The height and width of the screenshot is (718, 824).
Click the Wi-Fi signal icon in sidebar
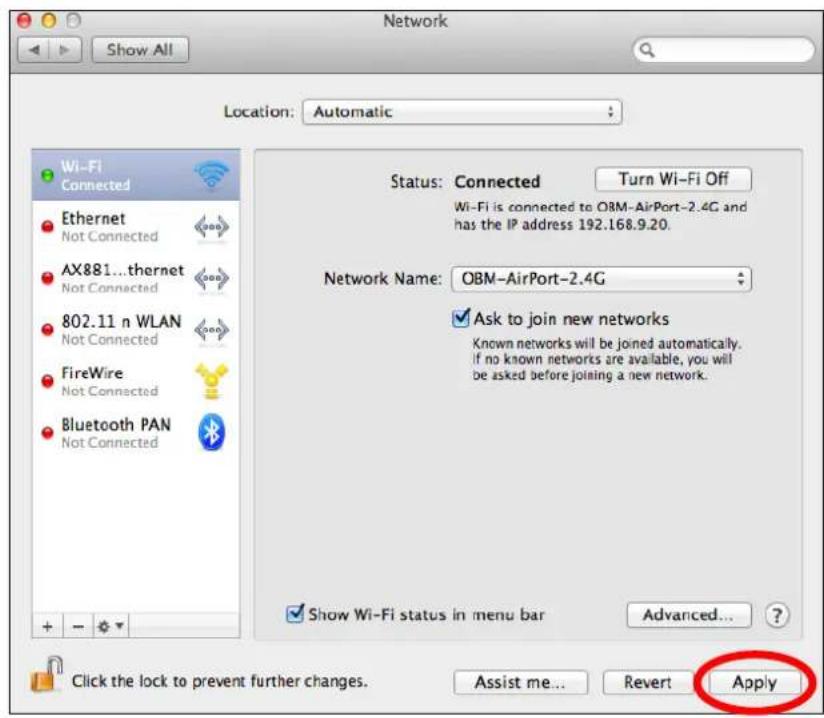click(211, 175)
